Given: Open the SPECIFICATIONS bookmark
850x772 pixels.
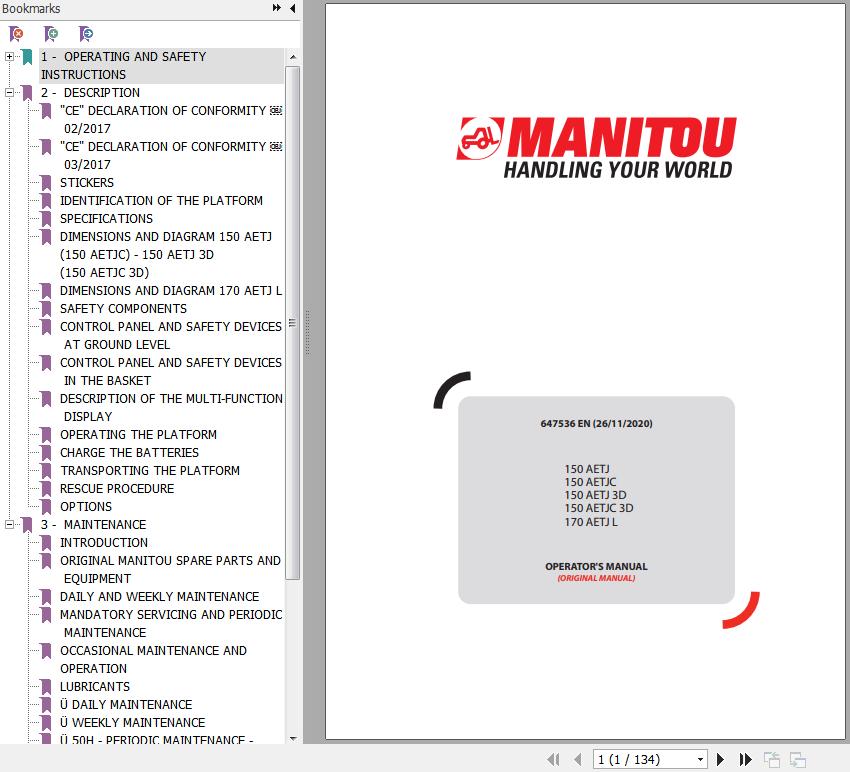Looking at the screenshot, I should [x=106, y=219].
